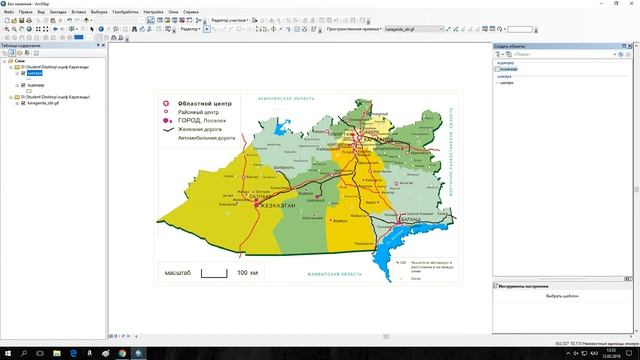This screenshot has width=640, height=360.
Task: Click Fixed Zoom In arrows
Action: tap(38, 29)
